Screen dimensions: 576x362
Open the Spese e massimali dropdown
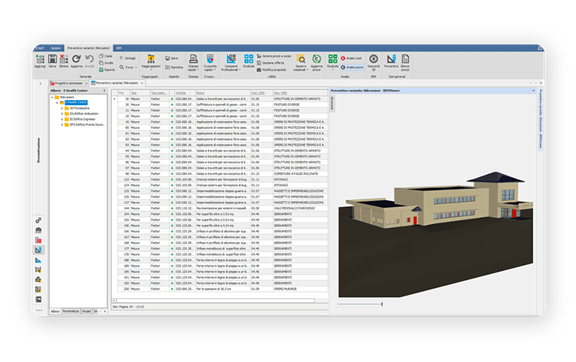[300, 62]
